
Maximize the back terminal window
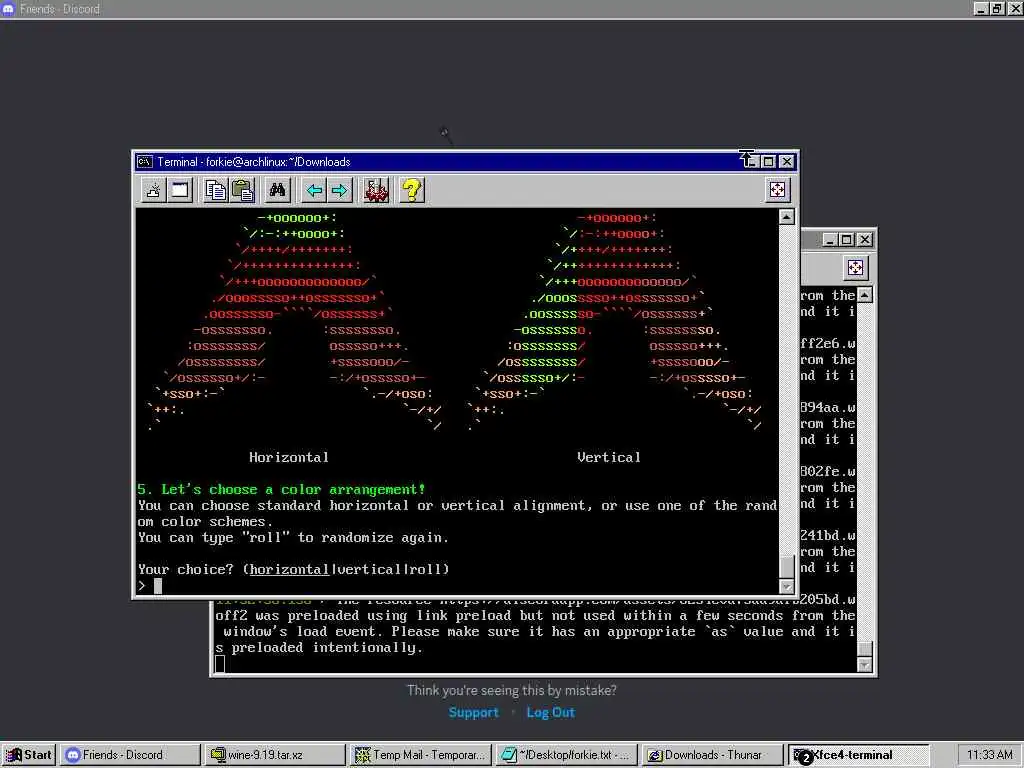coord(846,240)
